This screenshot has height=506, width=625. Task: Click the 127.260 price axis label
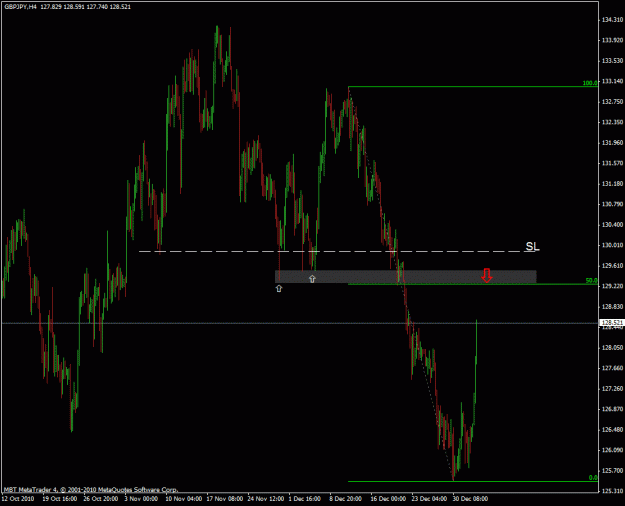click(612, 389)
